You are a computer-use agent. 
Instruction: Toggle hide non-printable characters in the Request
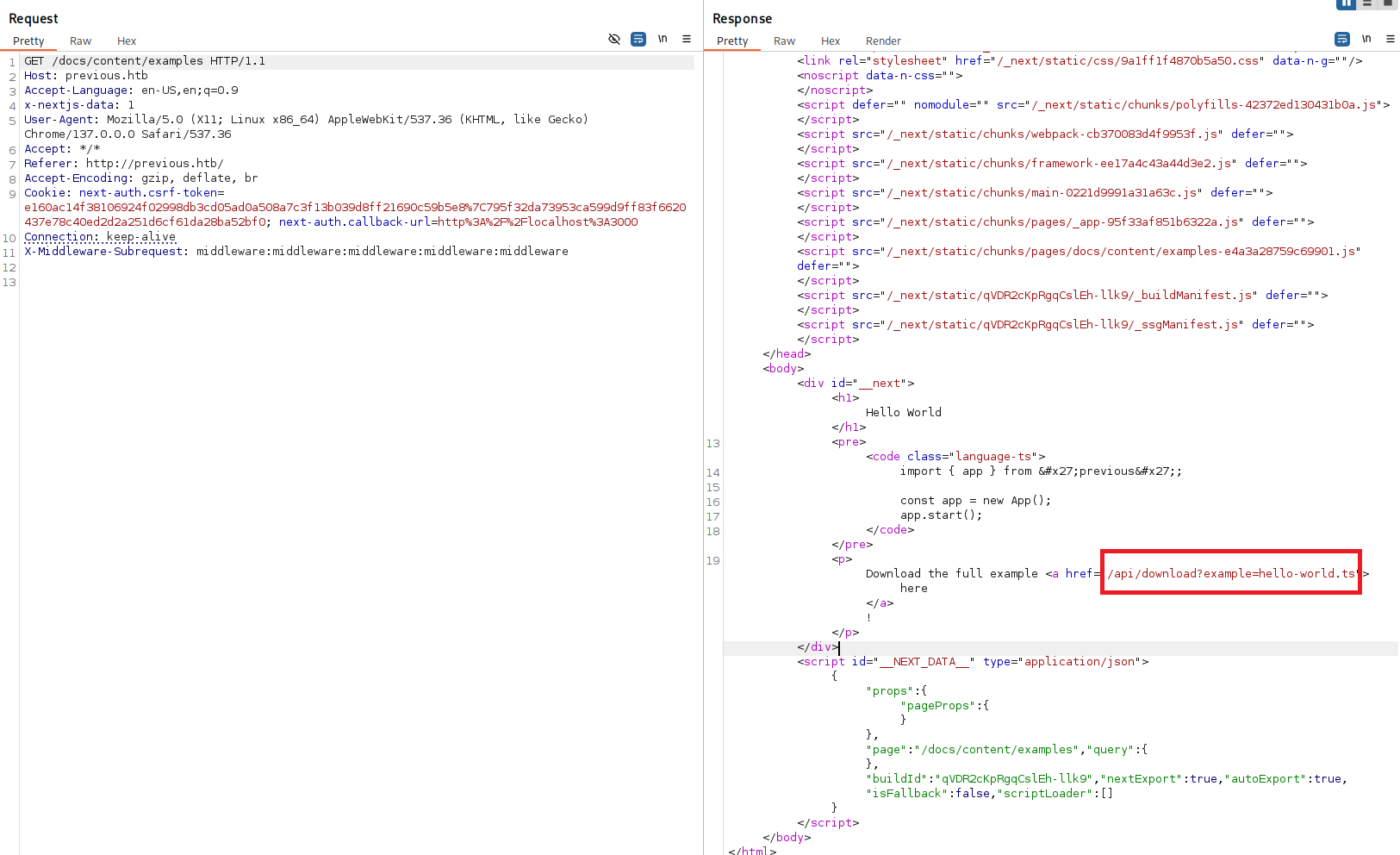coord(614,39)
